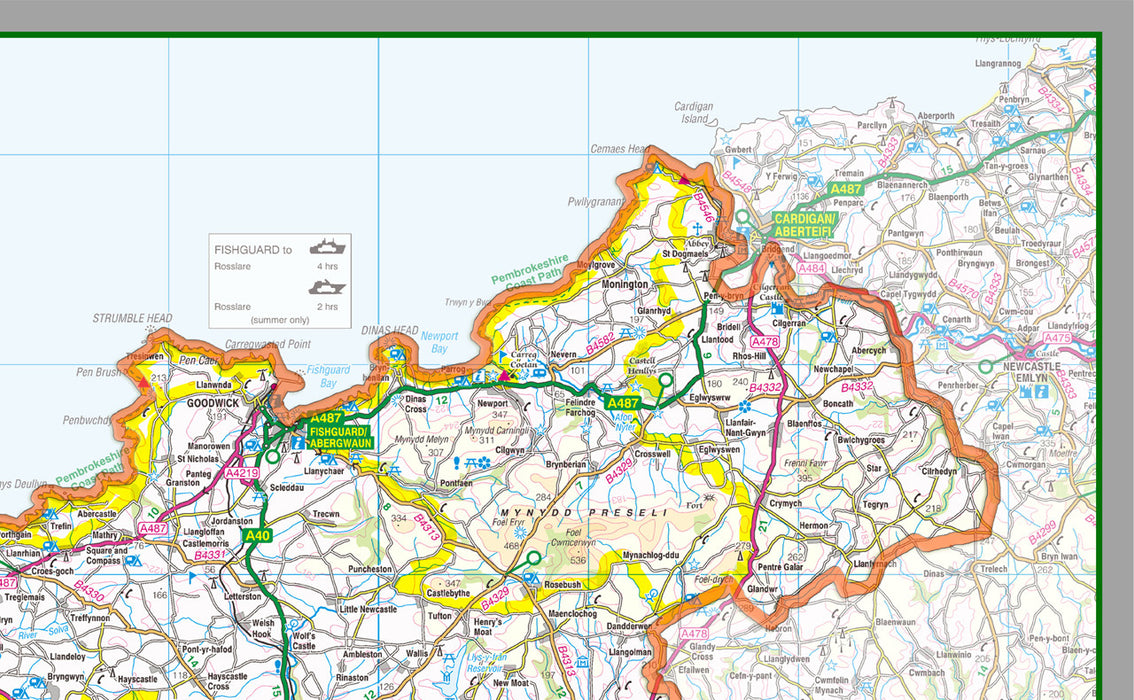Image resolution: width=1134 pixels, height=700 pixels.
Task: Click the lower ferry icon above "2 hrs"
Action: pyautogui.click(x=327, y=287)
